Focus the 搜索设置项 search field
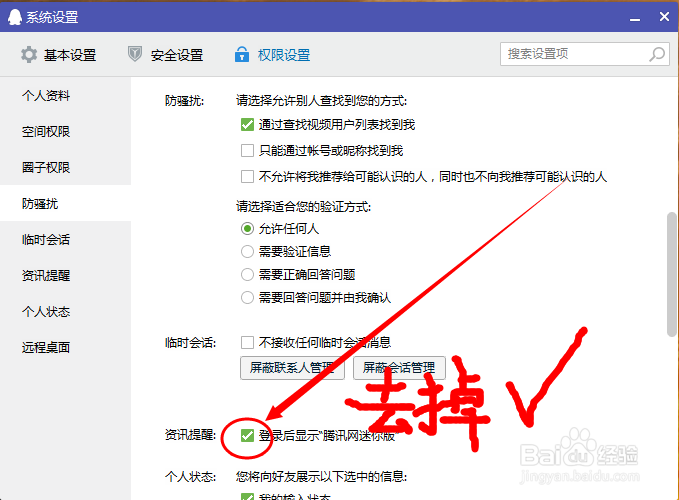 click(x=585, y=54)
